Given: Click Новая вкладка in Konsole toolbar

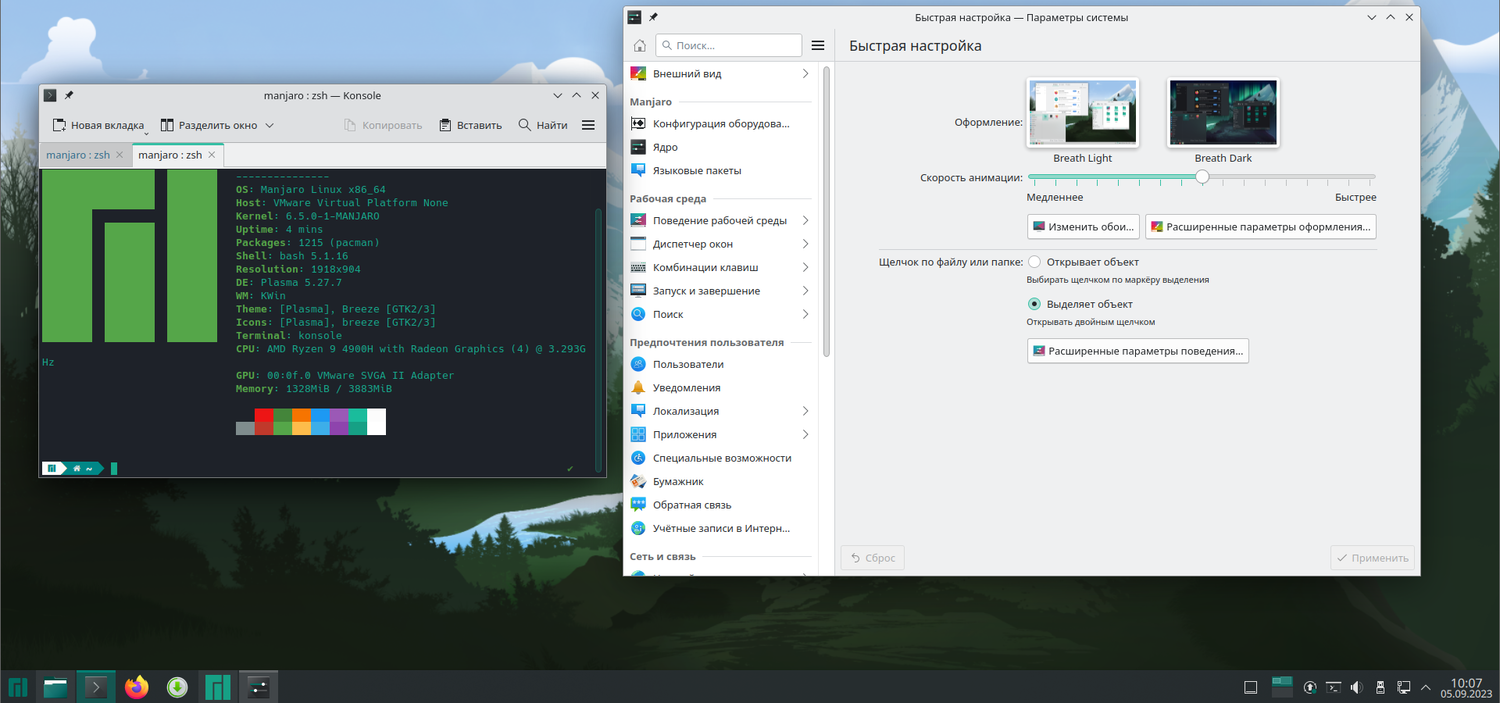Looking at the screenshot, I should [x=98, y=125].
